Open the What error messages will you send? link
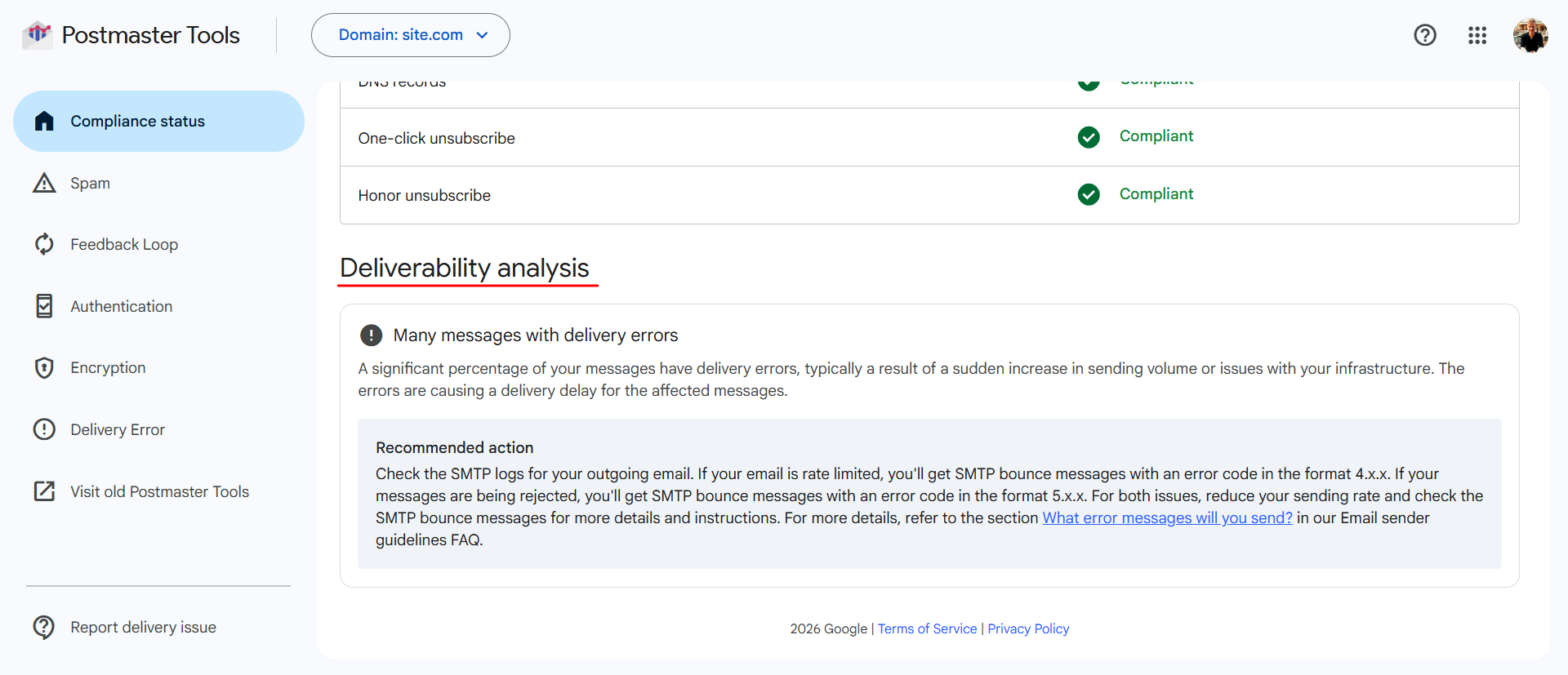The height and width of the screenshot is (675, 1568). coord(1167,517)
